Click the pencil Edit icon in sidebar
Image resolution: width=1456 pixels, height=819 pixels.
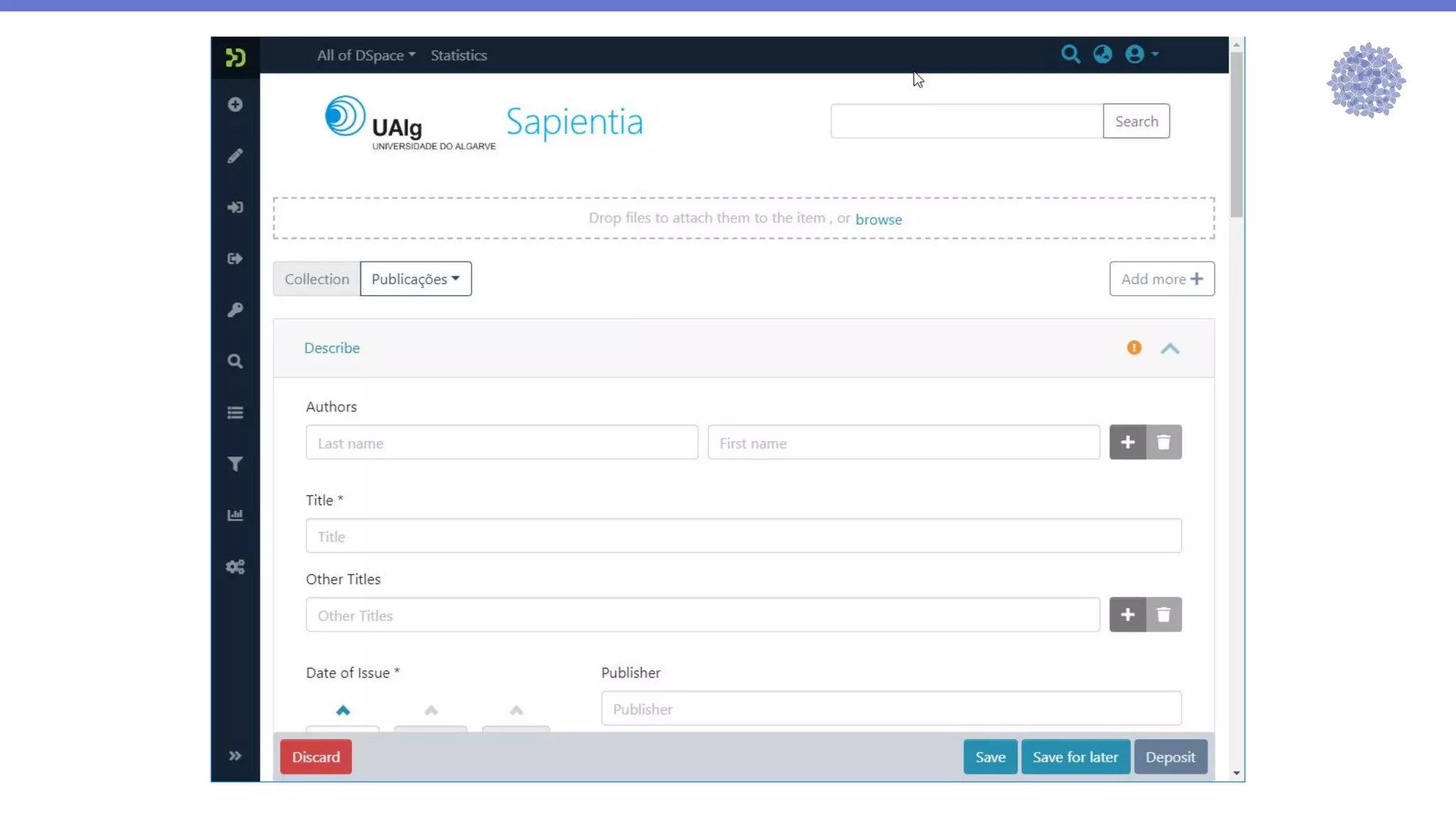point(235,156)
